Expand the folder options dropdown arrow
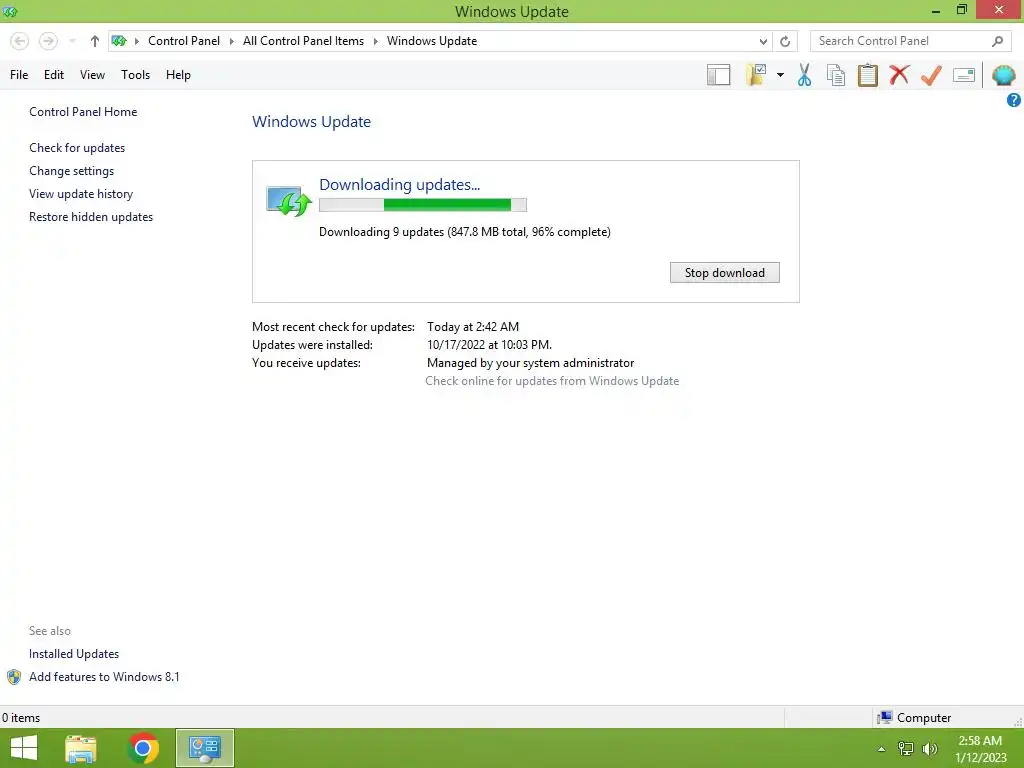Screen dimensions: 1024x768 click(780, 75)
